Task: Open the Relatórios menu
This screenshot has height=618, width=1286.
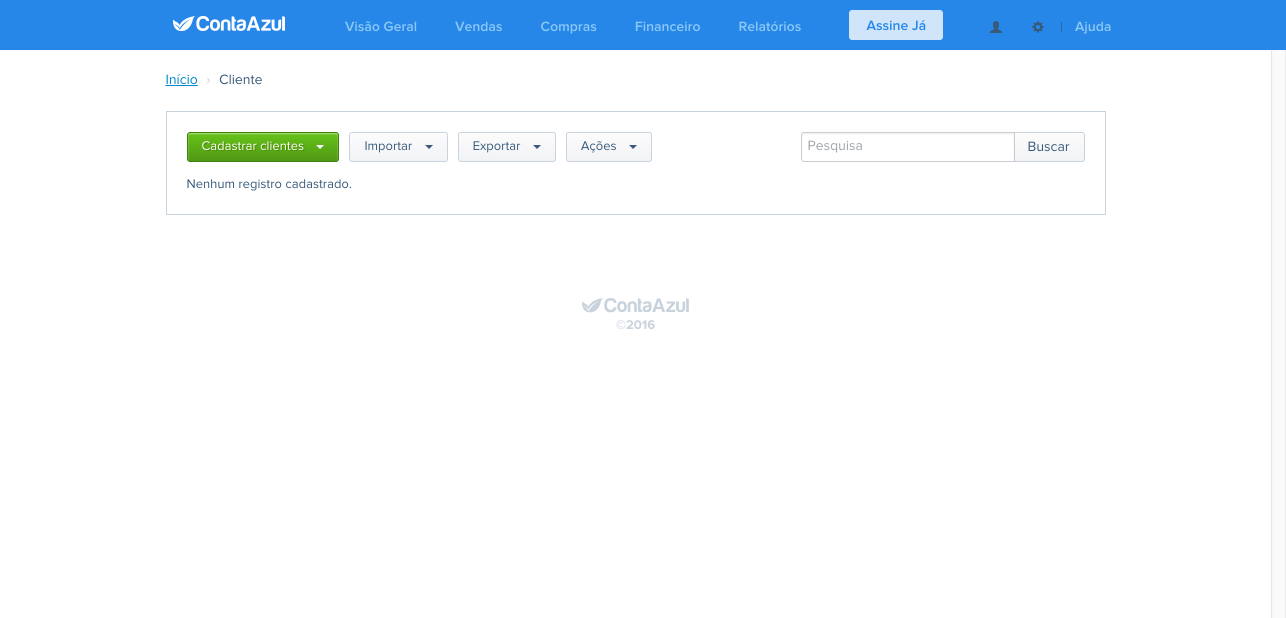Action: [x=770, y=27]
